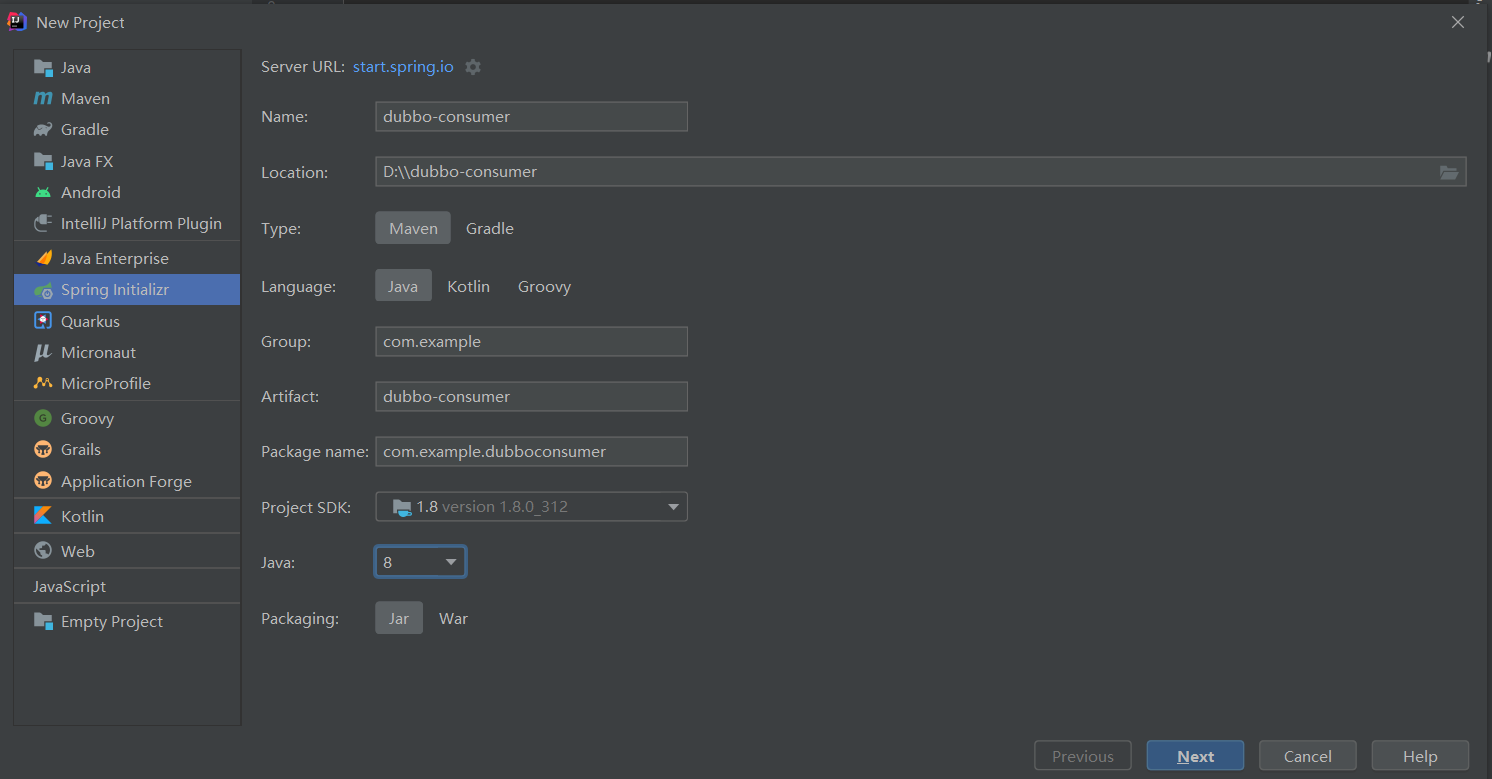Select Java Enterprise project category
Image resolution: width=1492 pixels, height=779 pixels.
pyautogui.click(x=127, y=258)
